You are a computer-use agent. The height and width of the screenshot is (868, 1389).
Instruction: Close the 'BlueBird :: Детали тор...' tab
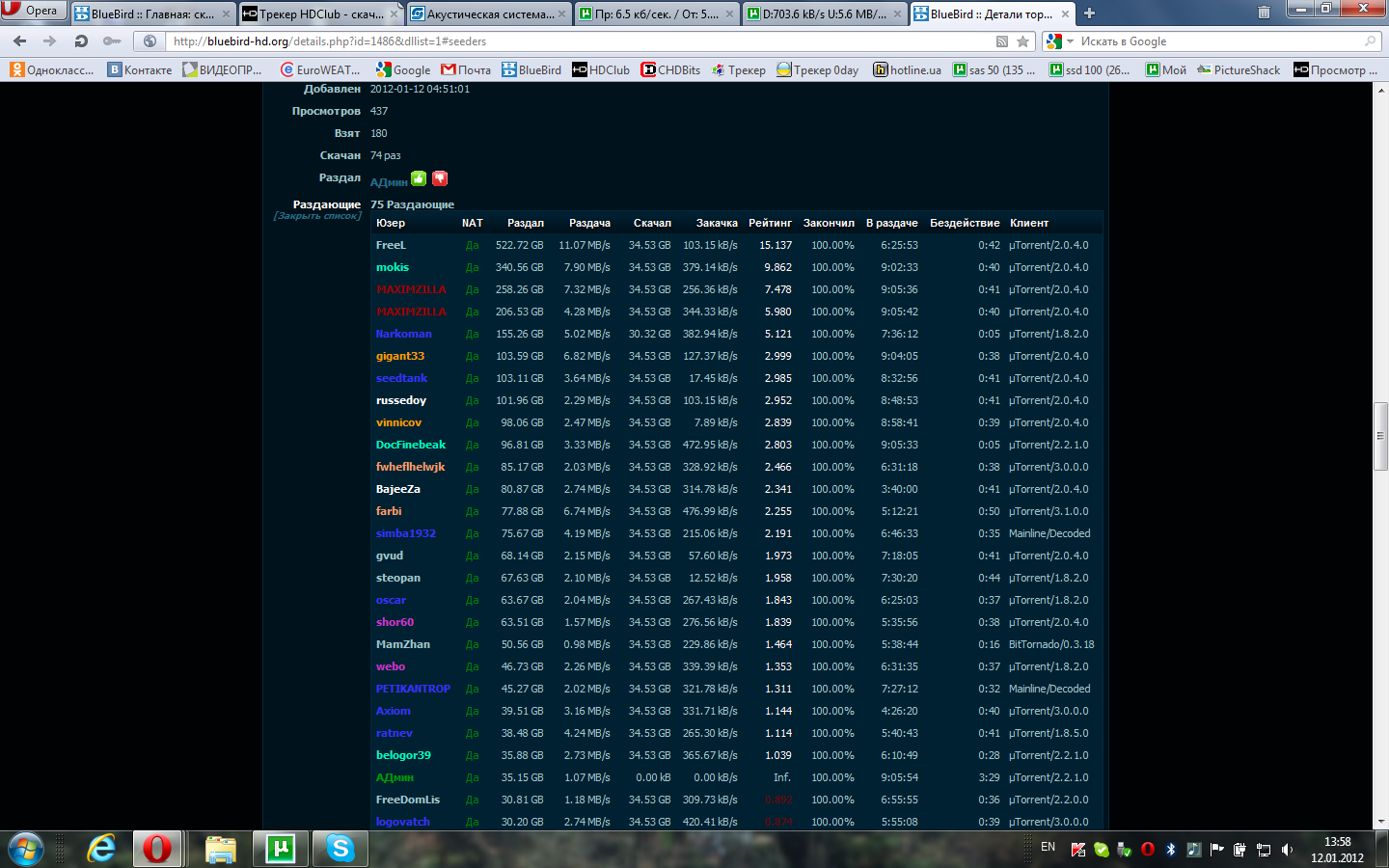1065,14
